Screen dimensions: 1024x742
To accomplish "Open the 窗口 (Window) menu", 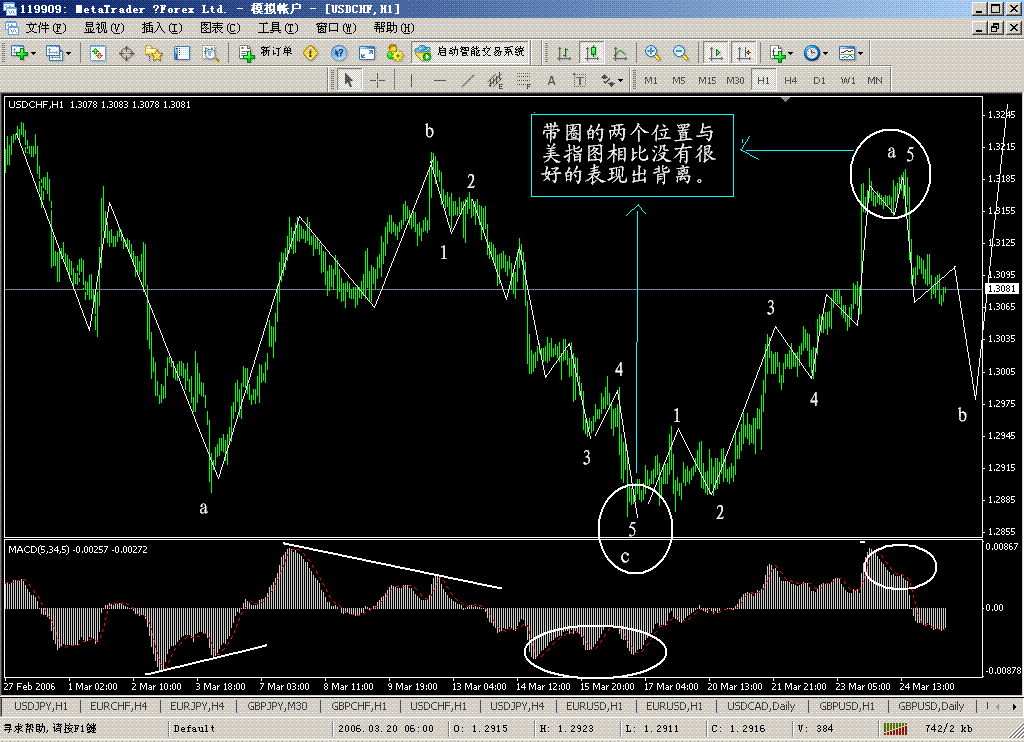I will [336, 28].
